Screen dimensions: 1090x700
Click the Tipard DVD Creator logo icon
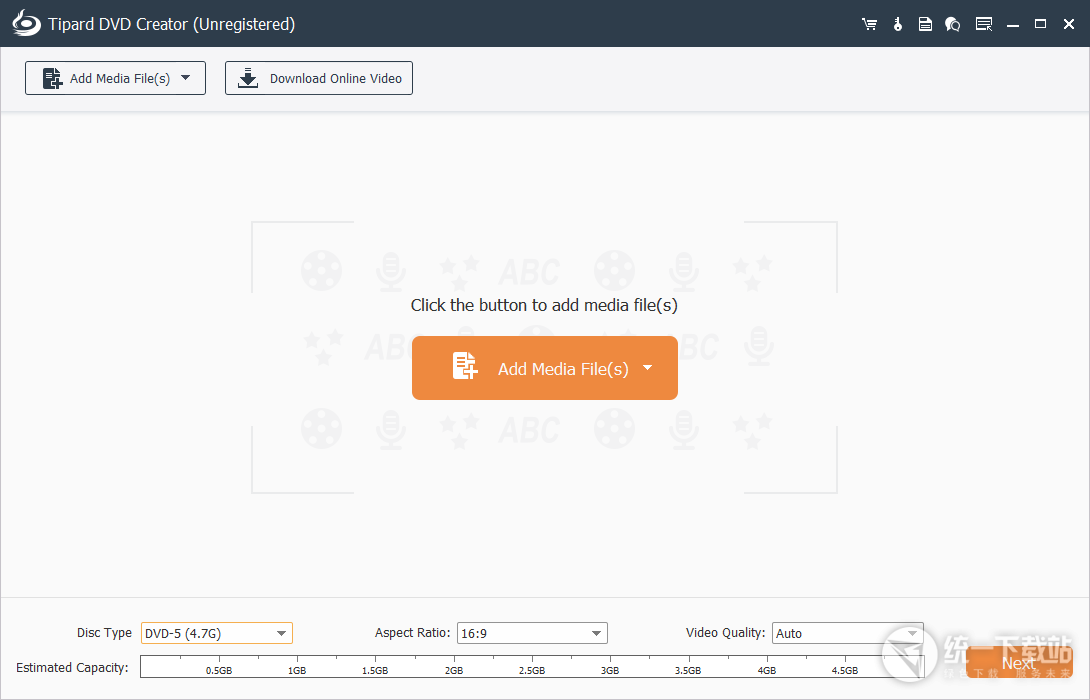(26, 24)
